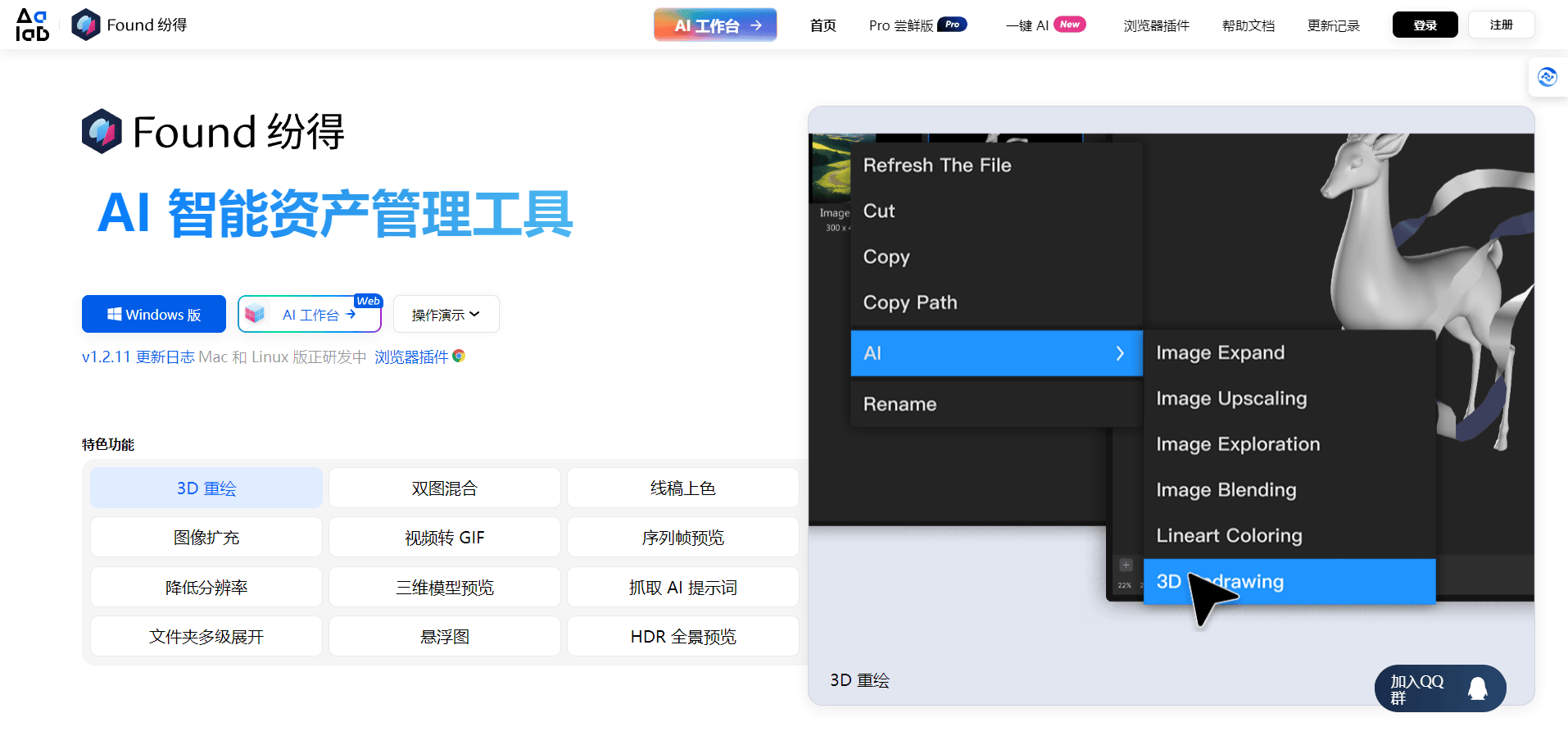Expand the AI submenu in the context menu
1568x745 pixels.
(x=995, y=352)
